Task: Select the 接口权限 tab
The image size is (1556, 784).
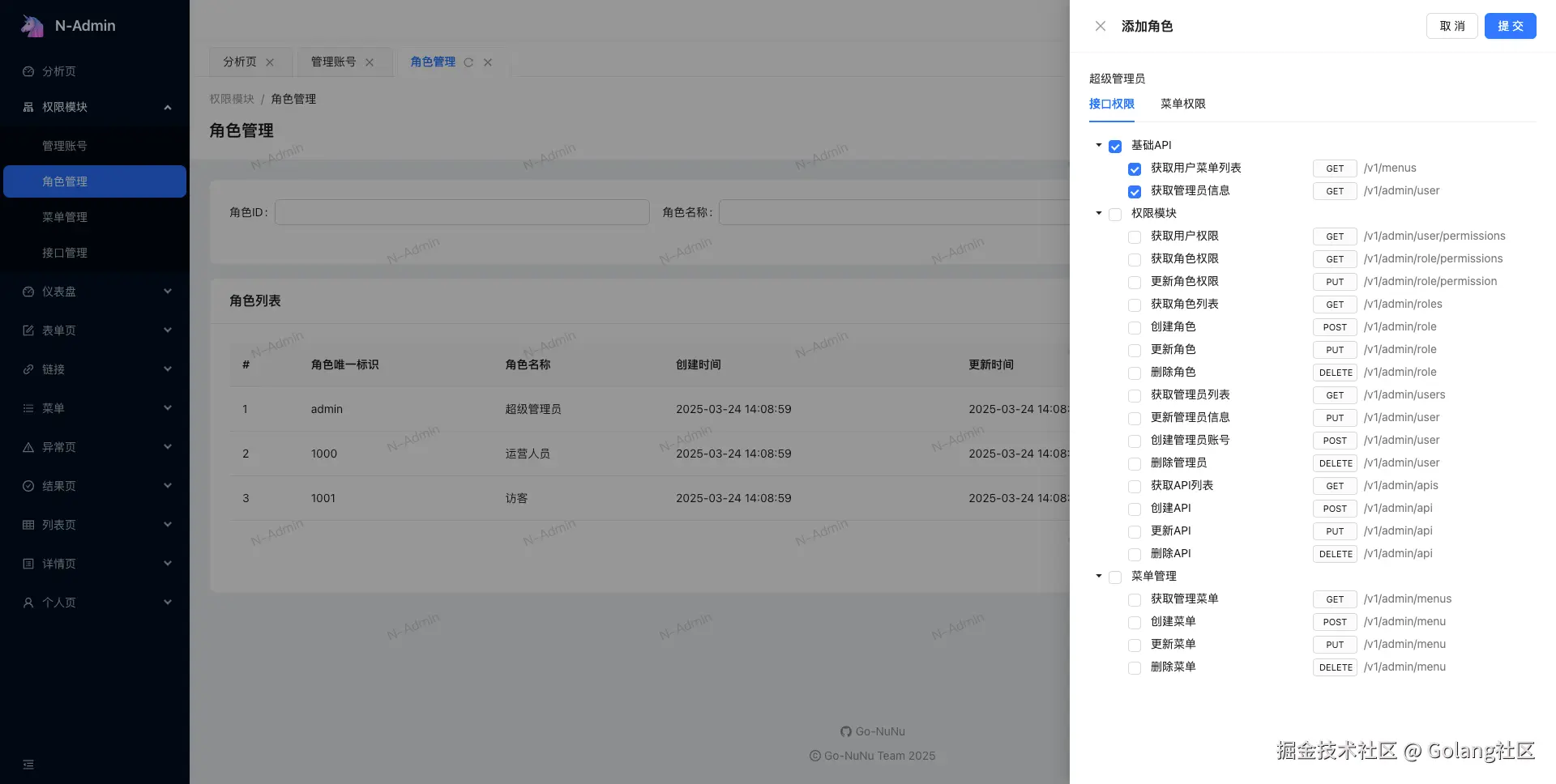Action: pyautogui.click(x=1111, y=104)
